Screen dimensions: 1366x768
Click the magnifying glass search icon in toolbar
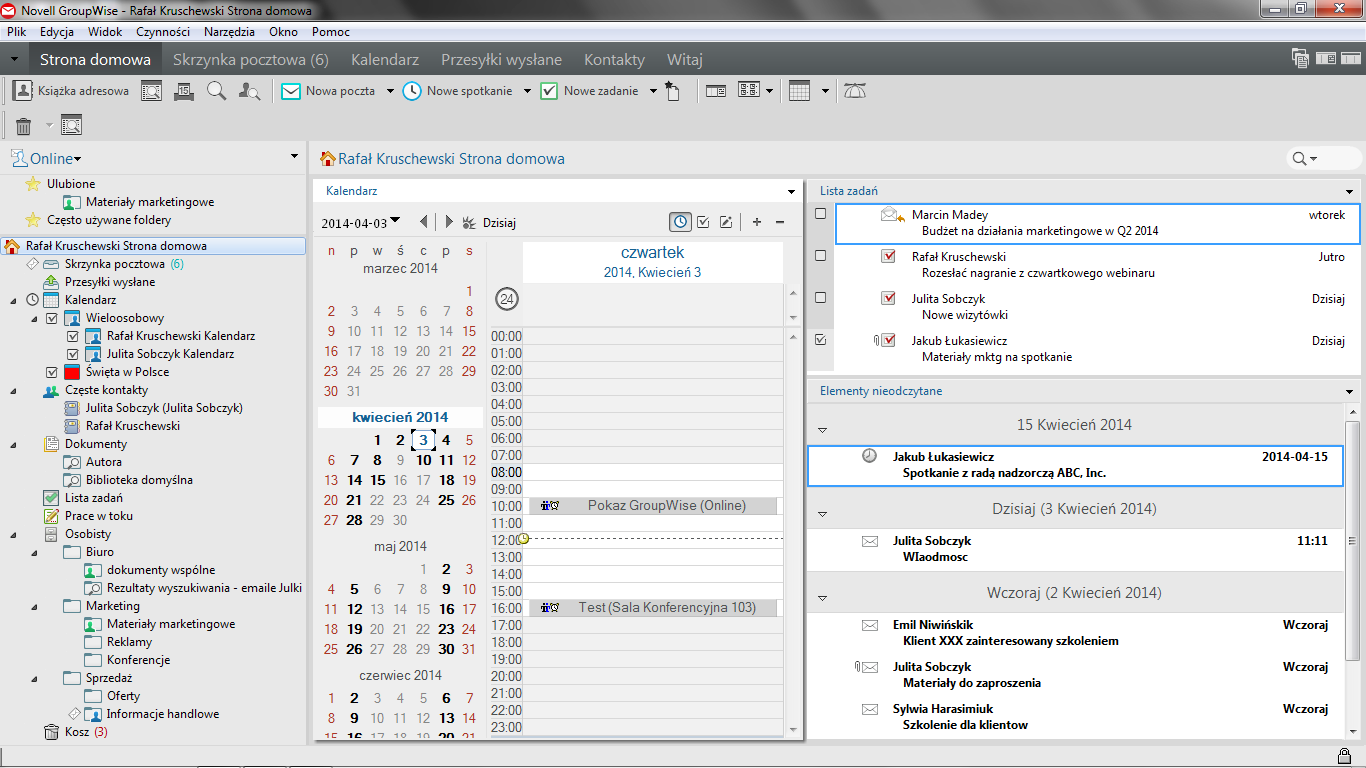[216, 91]
